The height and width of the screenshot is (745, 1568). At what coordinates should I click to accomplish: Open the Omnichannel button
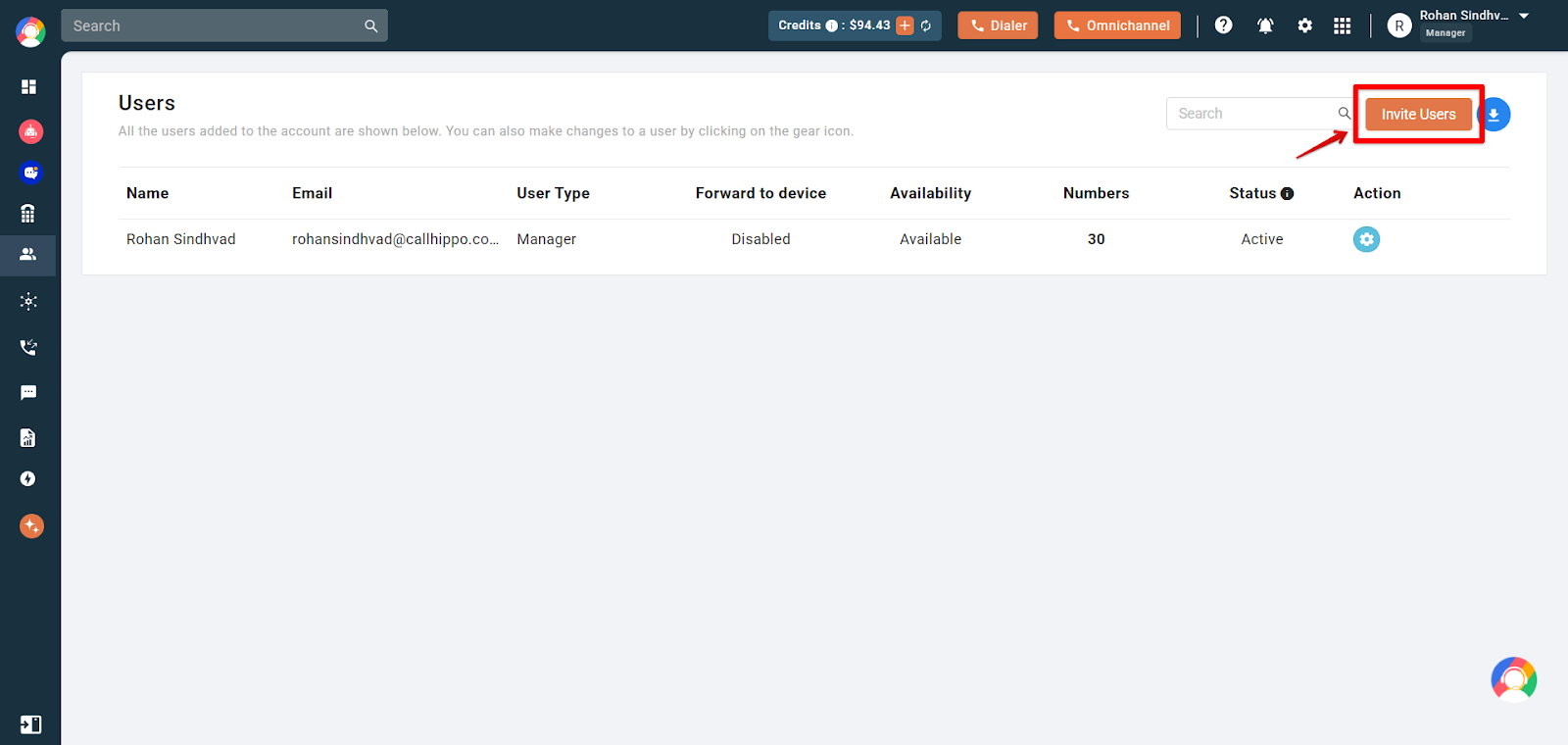1117,25
